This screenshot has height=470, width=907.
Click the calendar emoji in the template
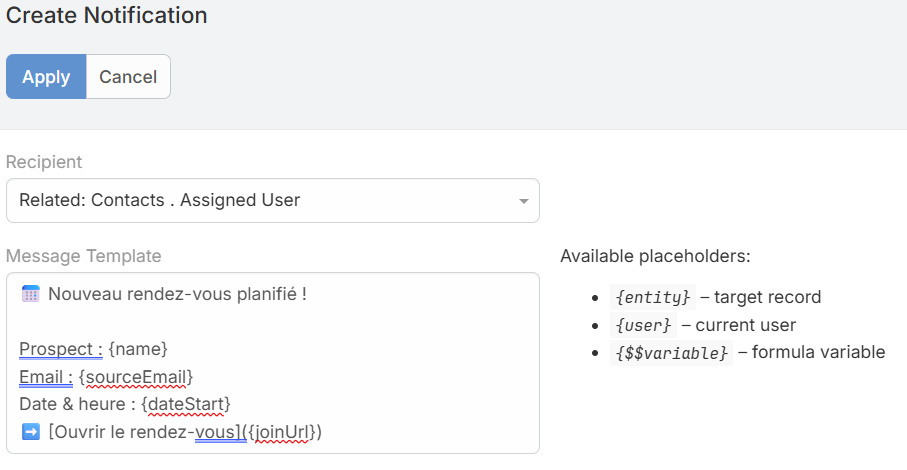31,294
